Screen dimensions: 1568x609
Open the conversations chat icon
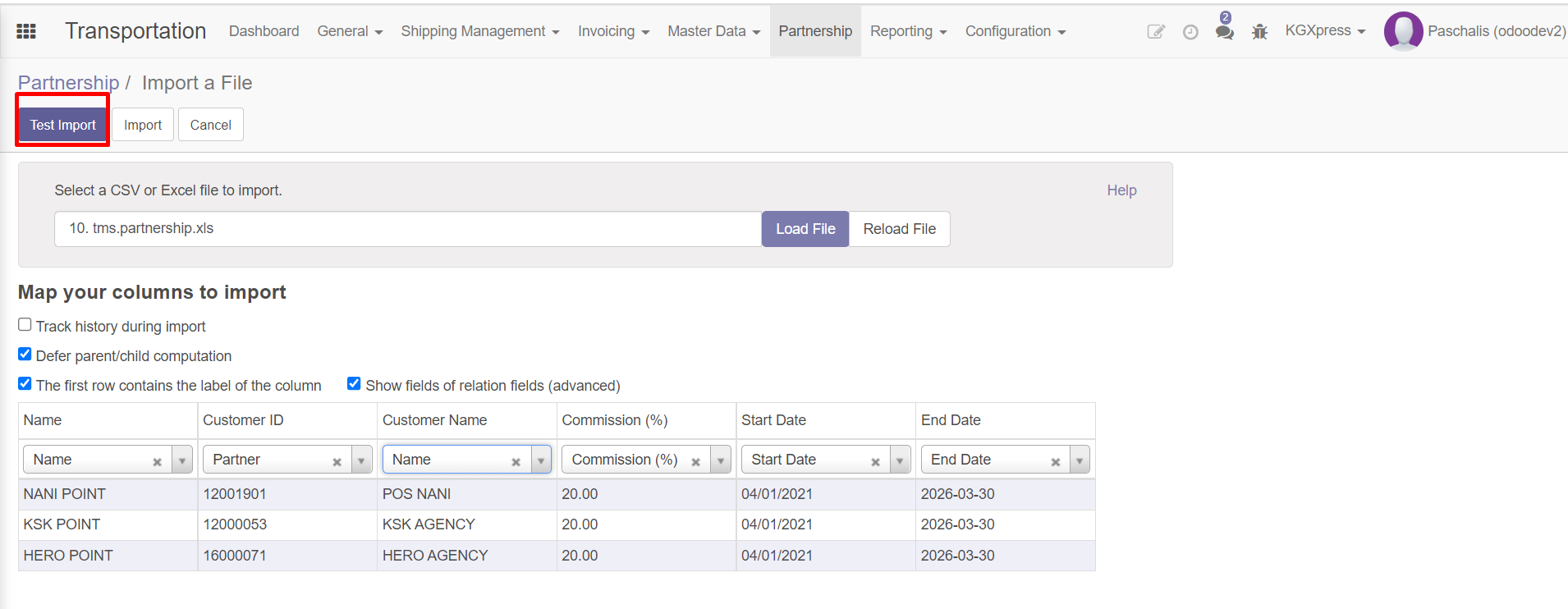pyautogui.click(x=1225, y=32)
